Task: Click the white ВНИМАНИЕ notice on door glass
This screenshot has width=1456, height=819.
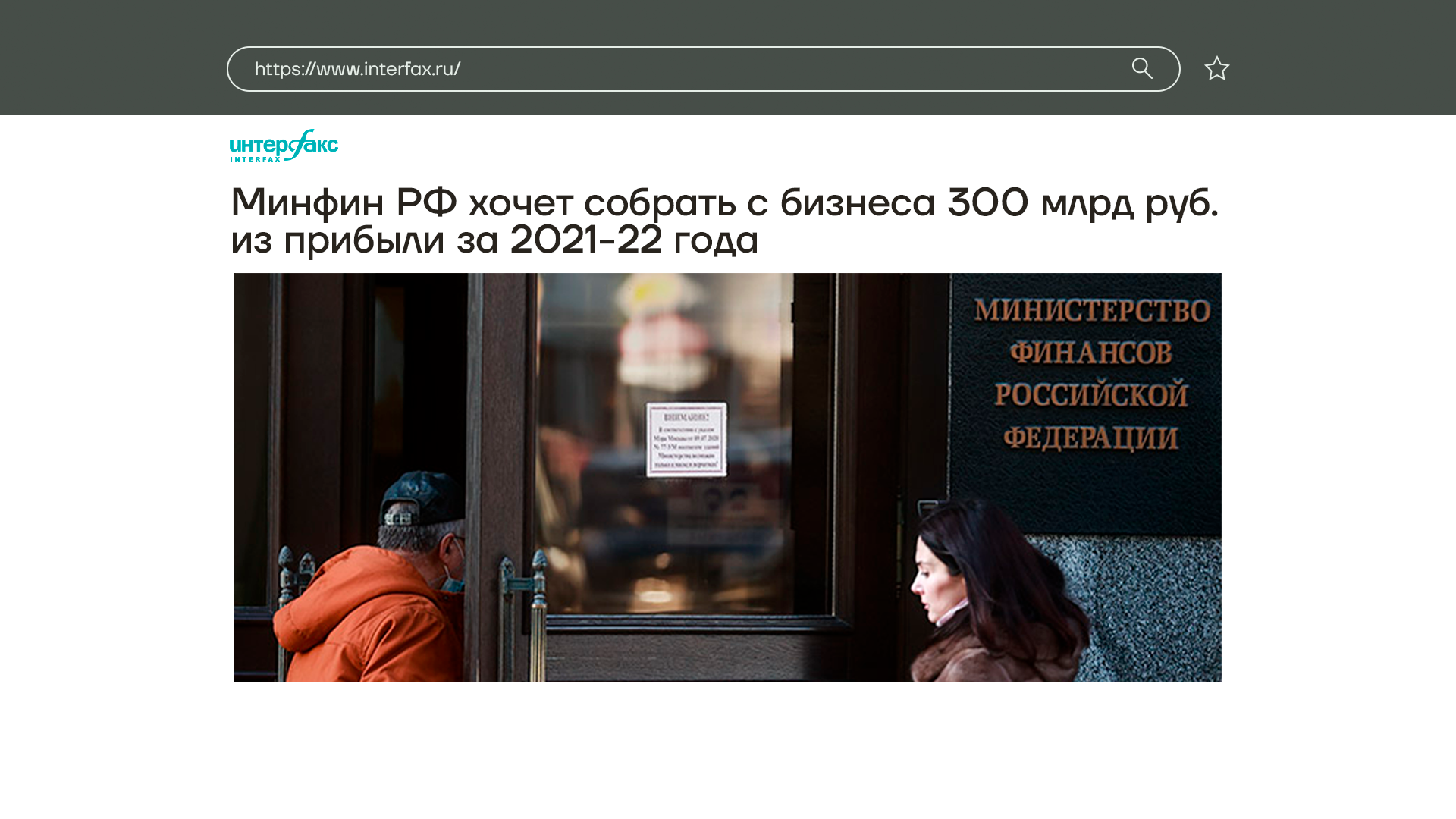Action: 686,439
